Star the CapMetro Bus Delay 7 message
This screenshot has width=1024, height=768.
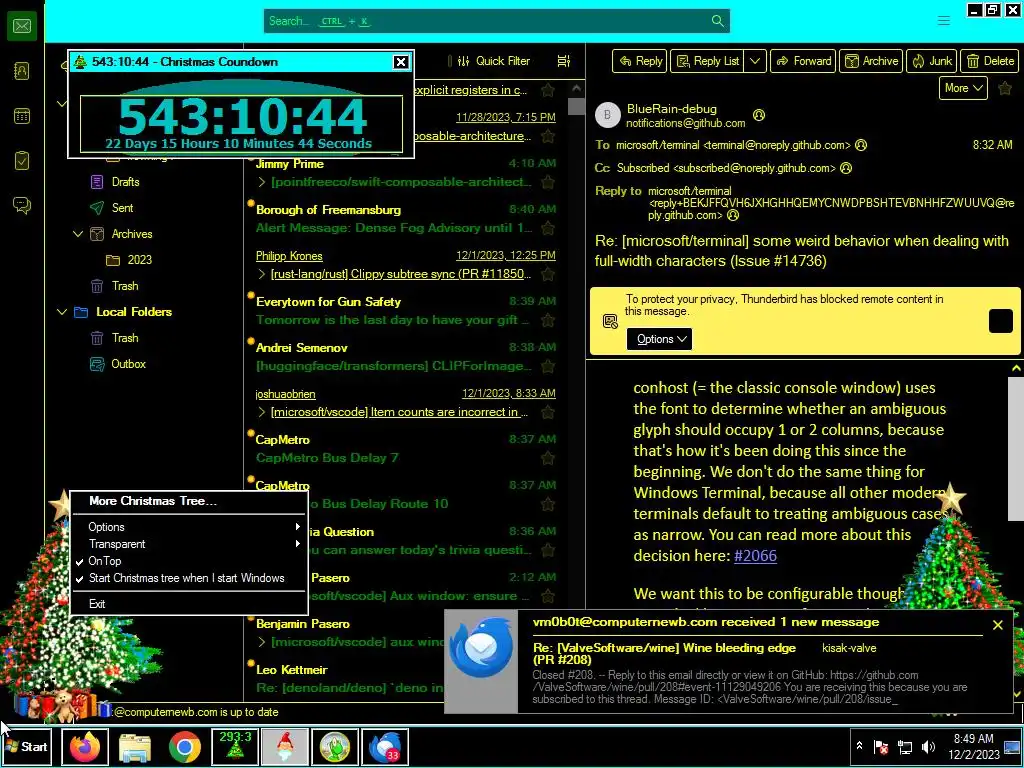click(548, 458)
